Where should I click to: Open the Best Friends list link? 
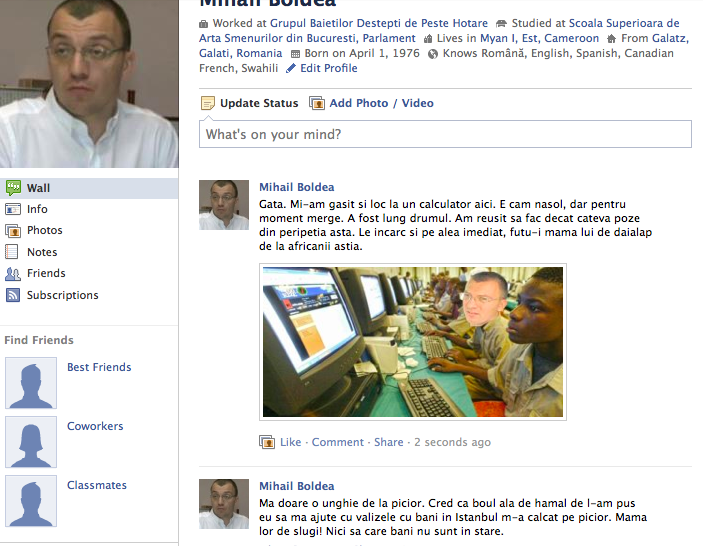[x=99, y=367]
